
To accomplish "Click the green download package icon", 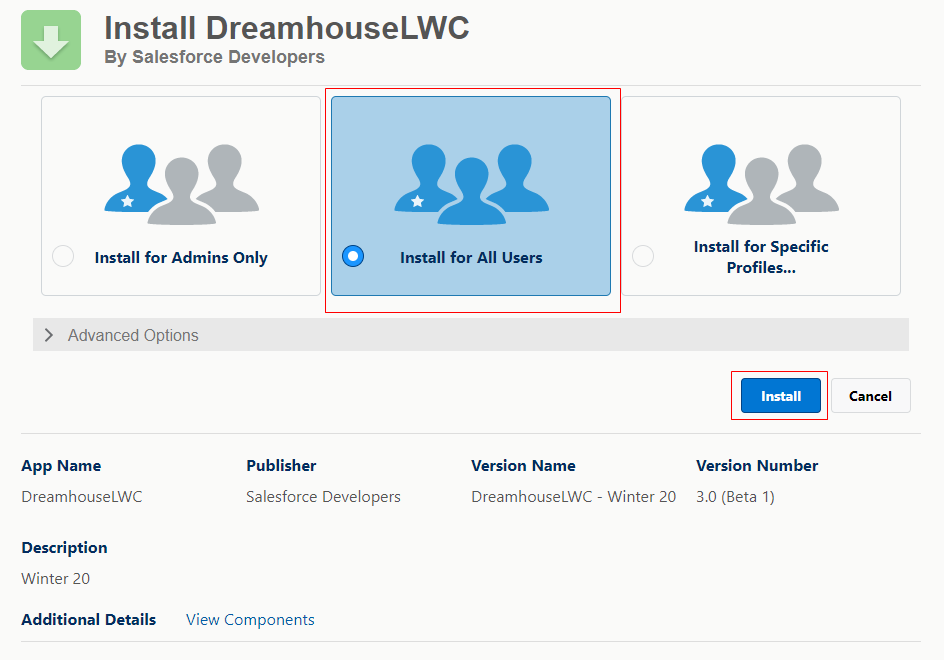I will (x=51, y=40).
